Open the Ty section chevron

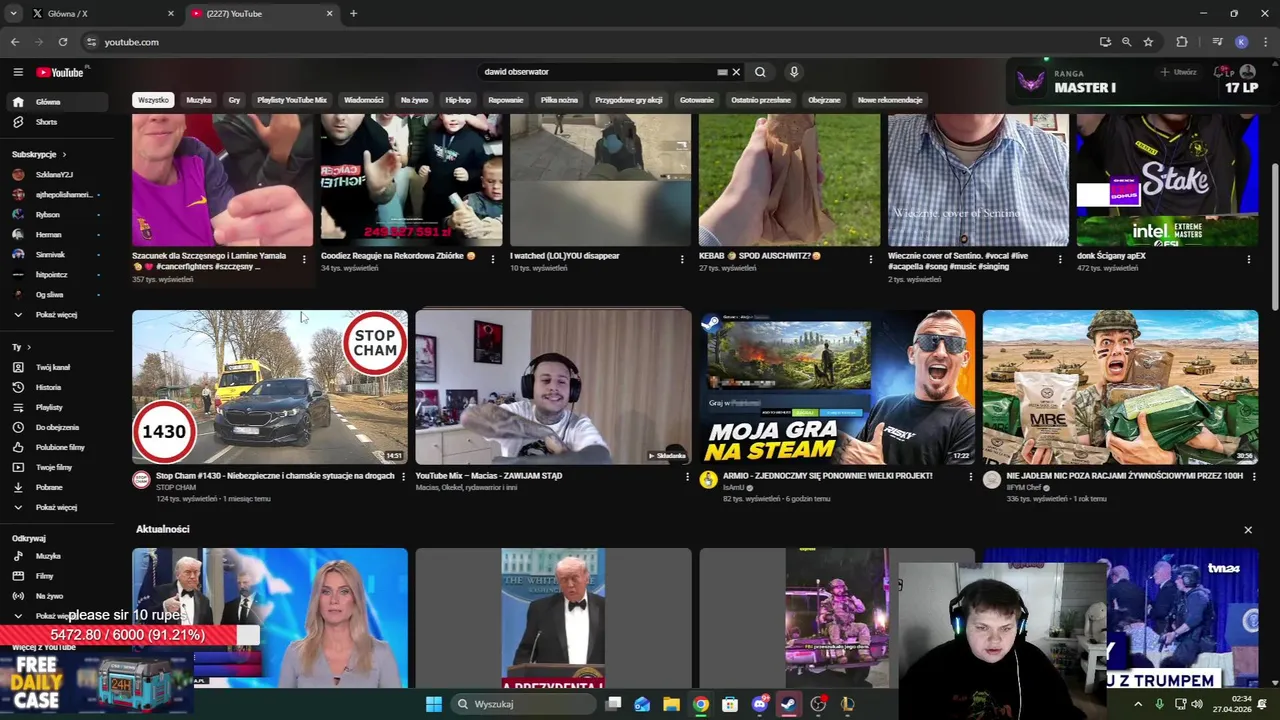[x=27, y=347]
